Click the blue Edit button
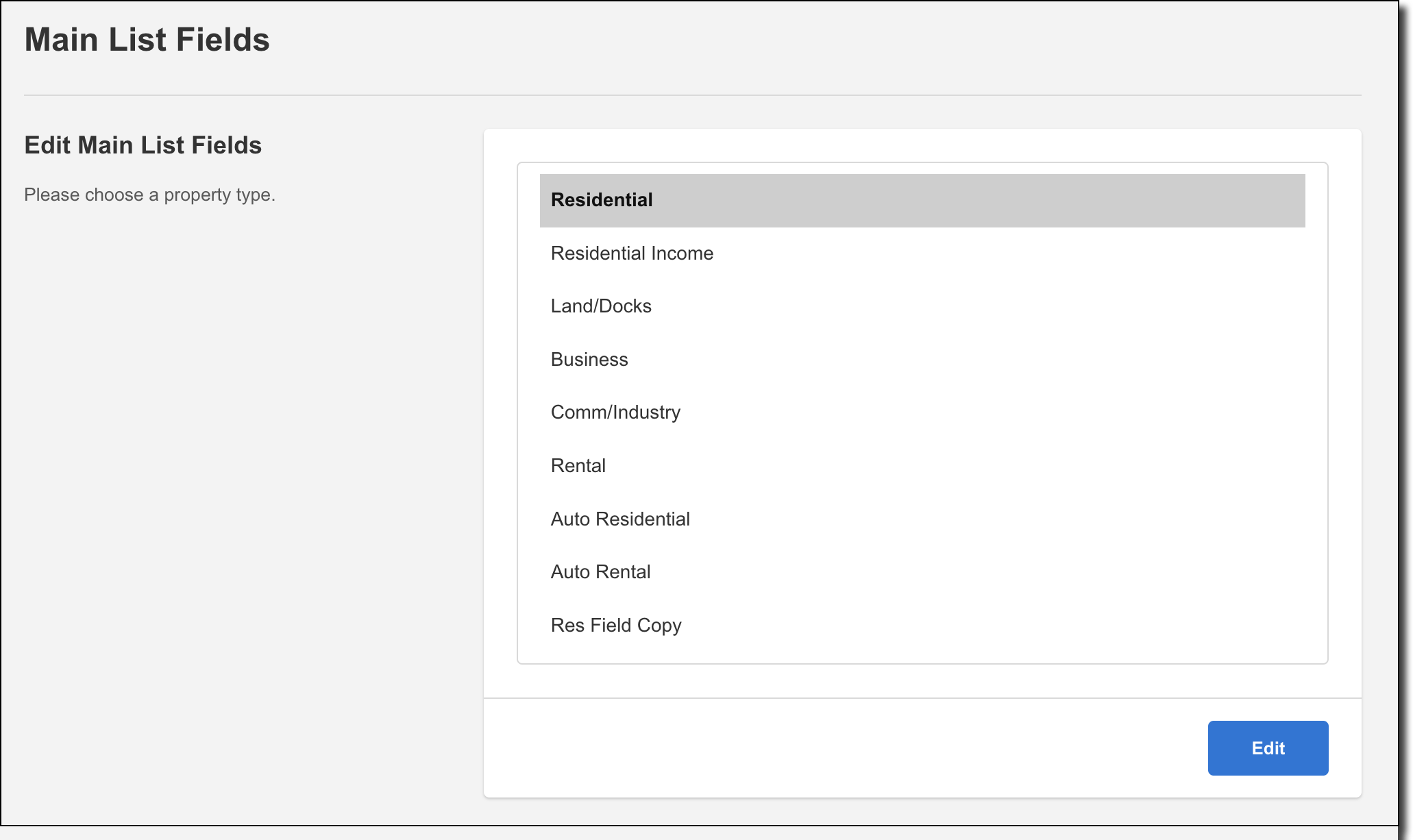This screenshot has height=840, width=1413. (x=1268, y=748)
